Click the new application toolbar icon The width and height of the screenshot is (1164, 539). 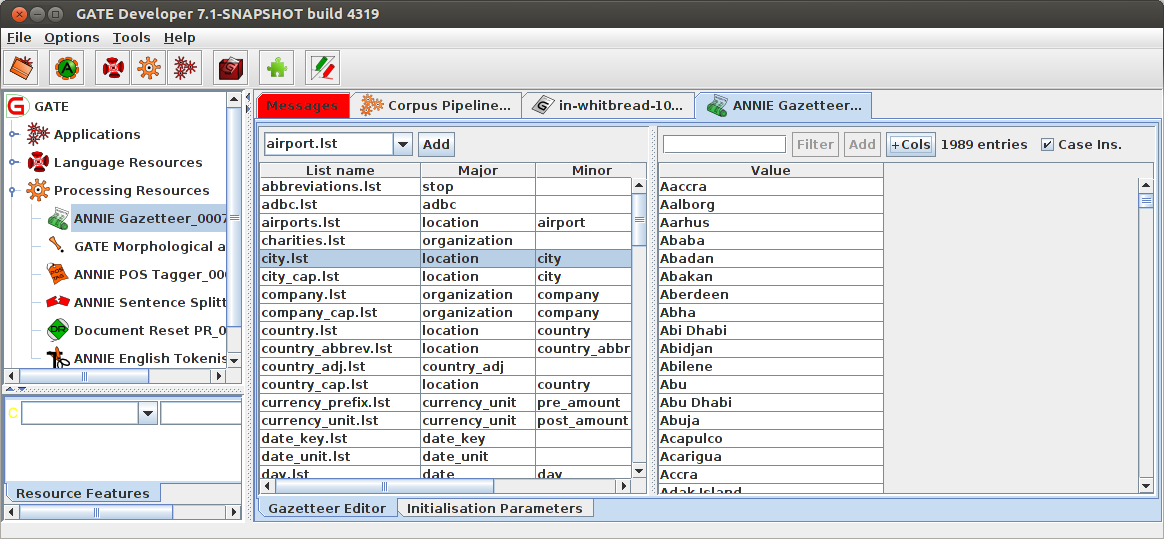[184, 68]
